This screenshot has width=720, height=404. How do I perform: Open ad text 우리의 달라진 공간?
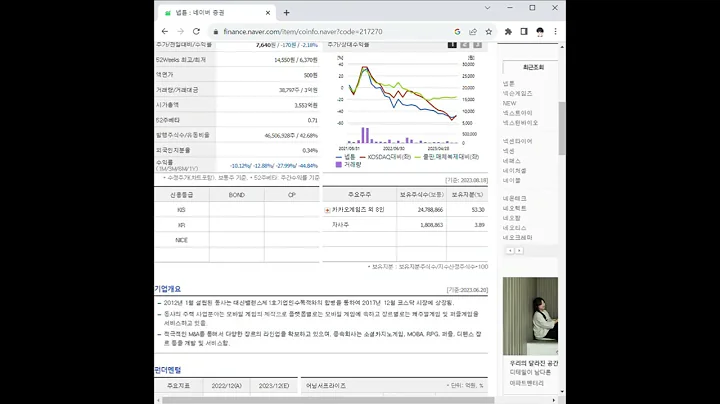pos(534,363)
